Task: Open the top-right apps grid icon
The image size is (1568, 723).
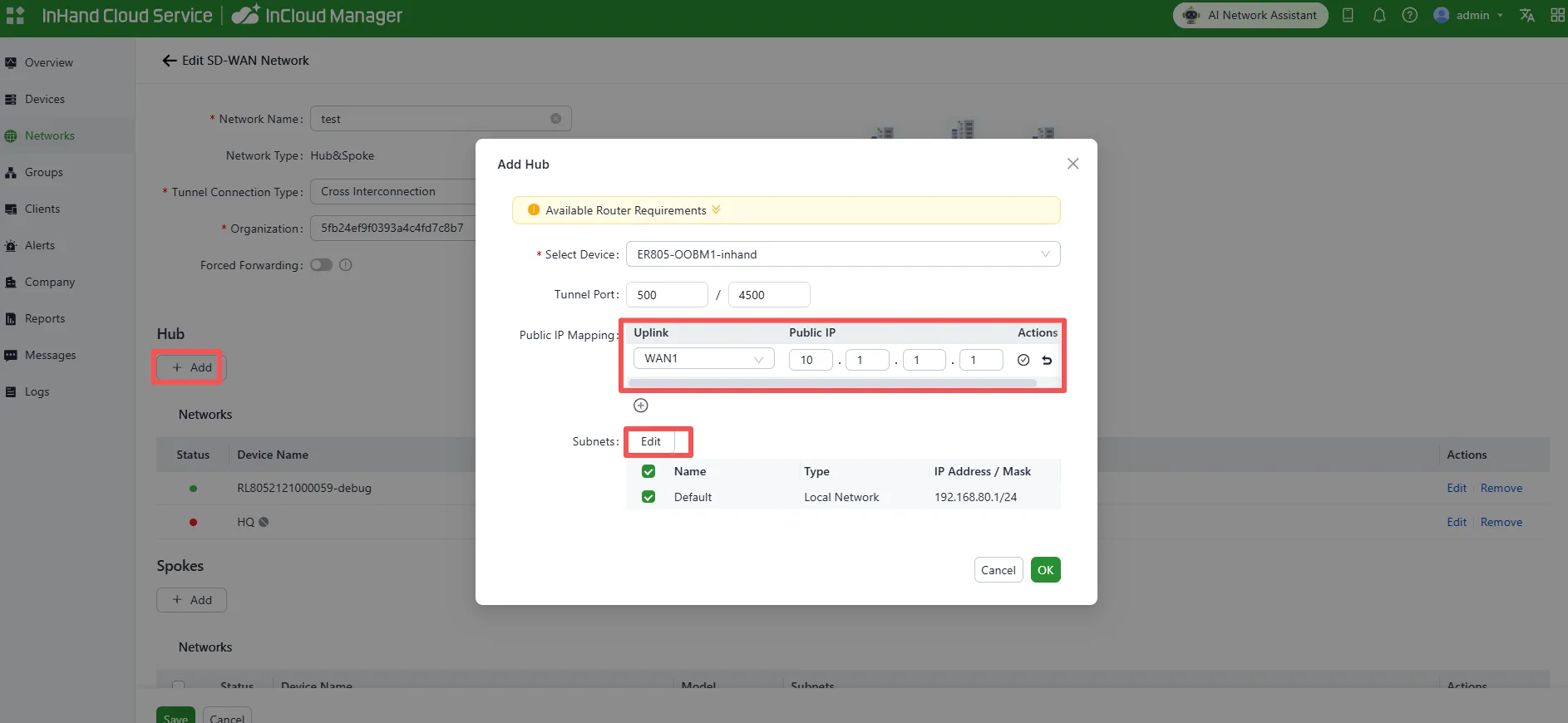Action: point(1557,15)
